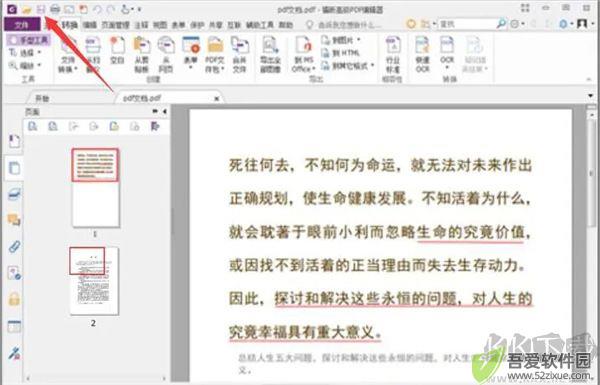Click the Merge files icon in ribbon
Image resolution: width=600 pixels, height=385 pixels.
click(x=240, y=55)
